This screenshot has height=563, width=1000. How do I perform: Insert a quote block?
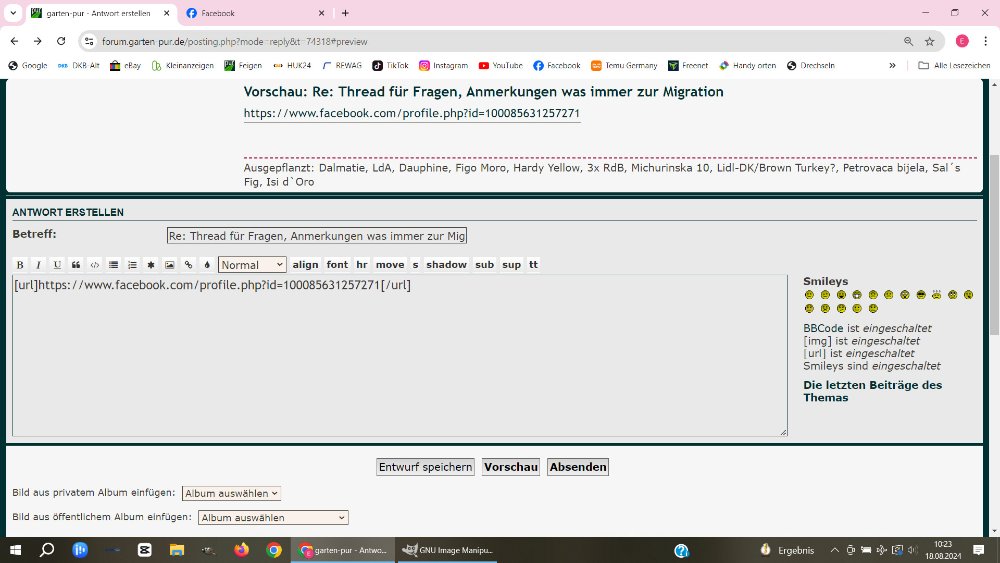(x=76, y=265)
